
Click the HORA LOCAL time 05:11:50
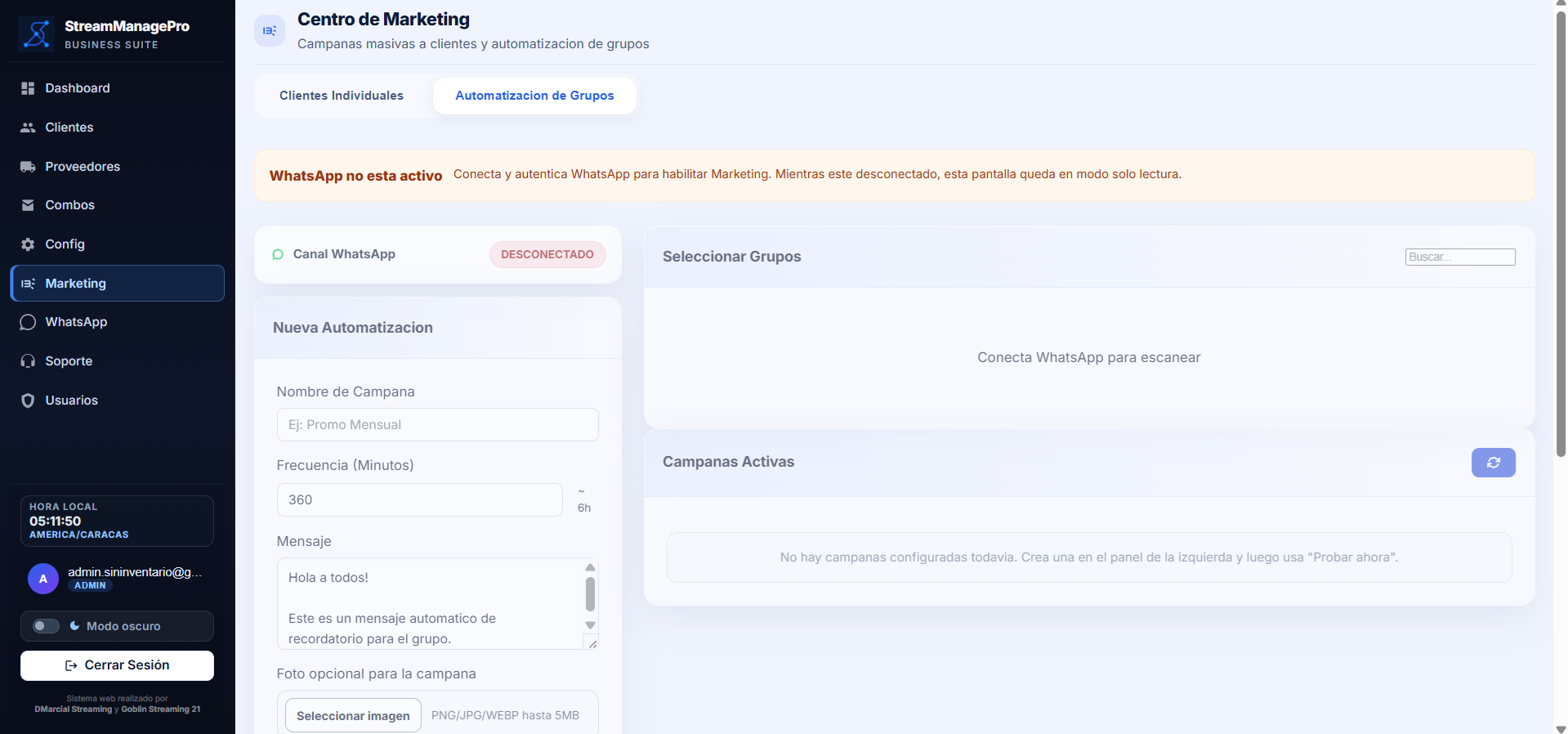[56, 521]
